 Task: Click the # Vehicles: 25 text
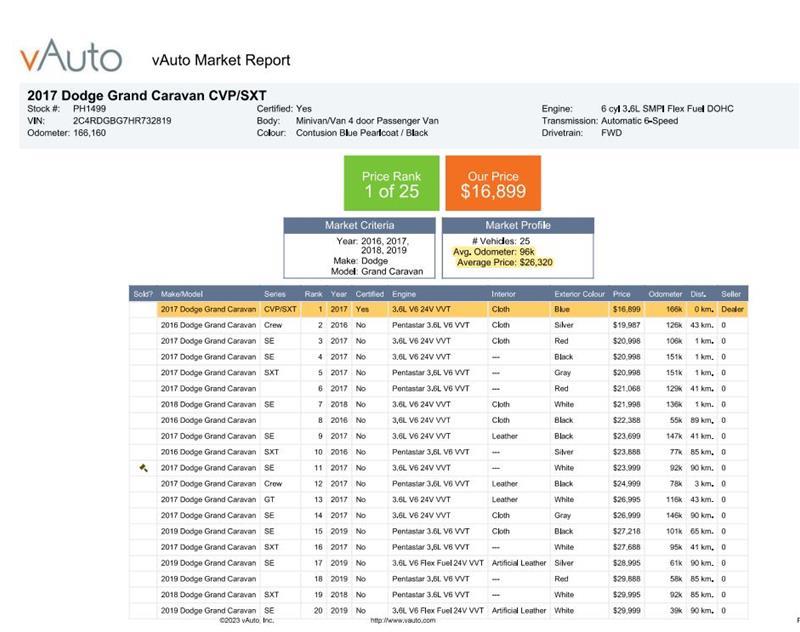pos(501,241)
